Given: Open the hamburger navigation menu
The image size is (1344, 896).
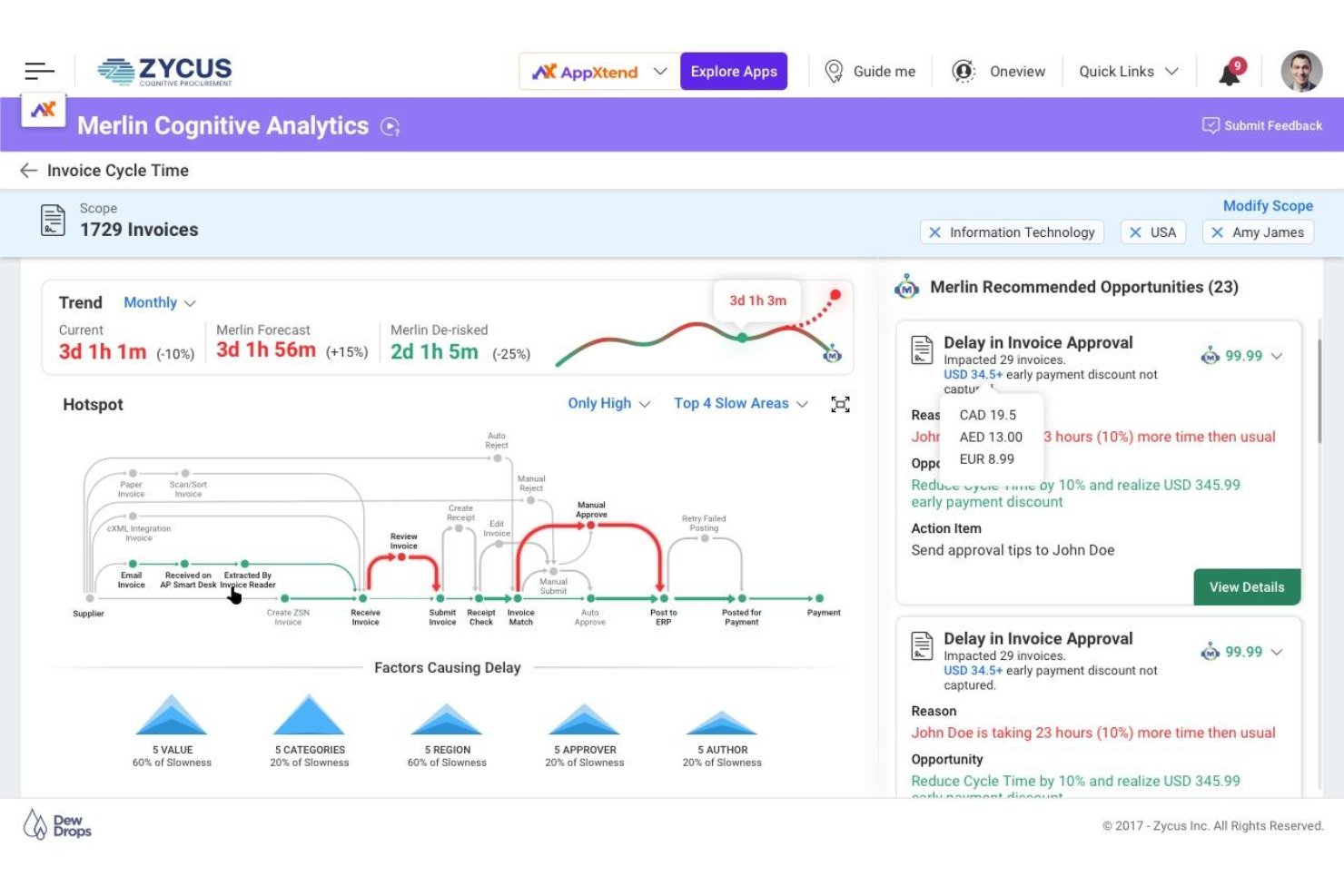Looking at the screenshot, I should tap(39, 71).
